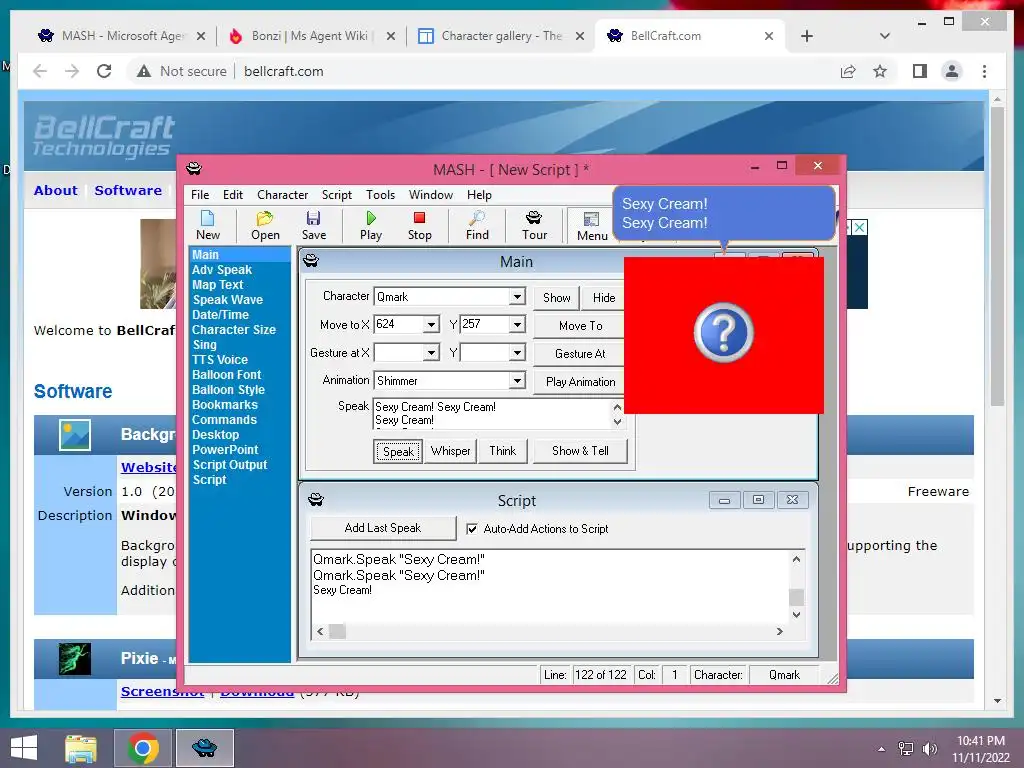The image size is (1024, 768).
Task: Open File Explorer from taskbar
Action: pos(81,748)
